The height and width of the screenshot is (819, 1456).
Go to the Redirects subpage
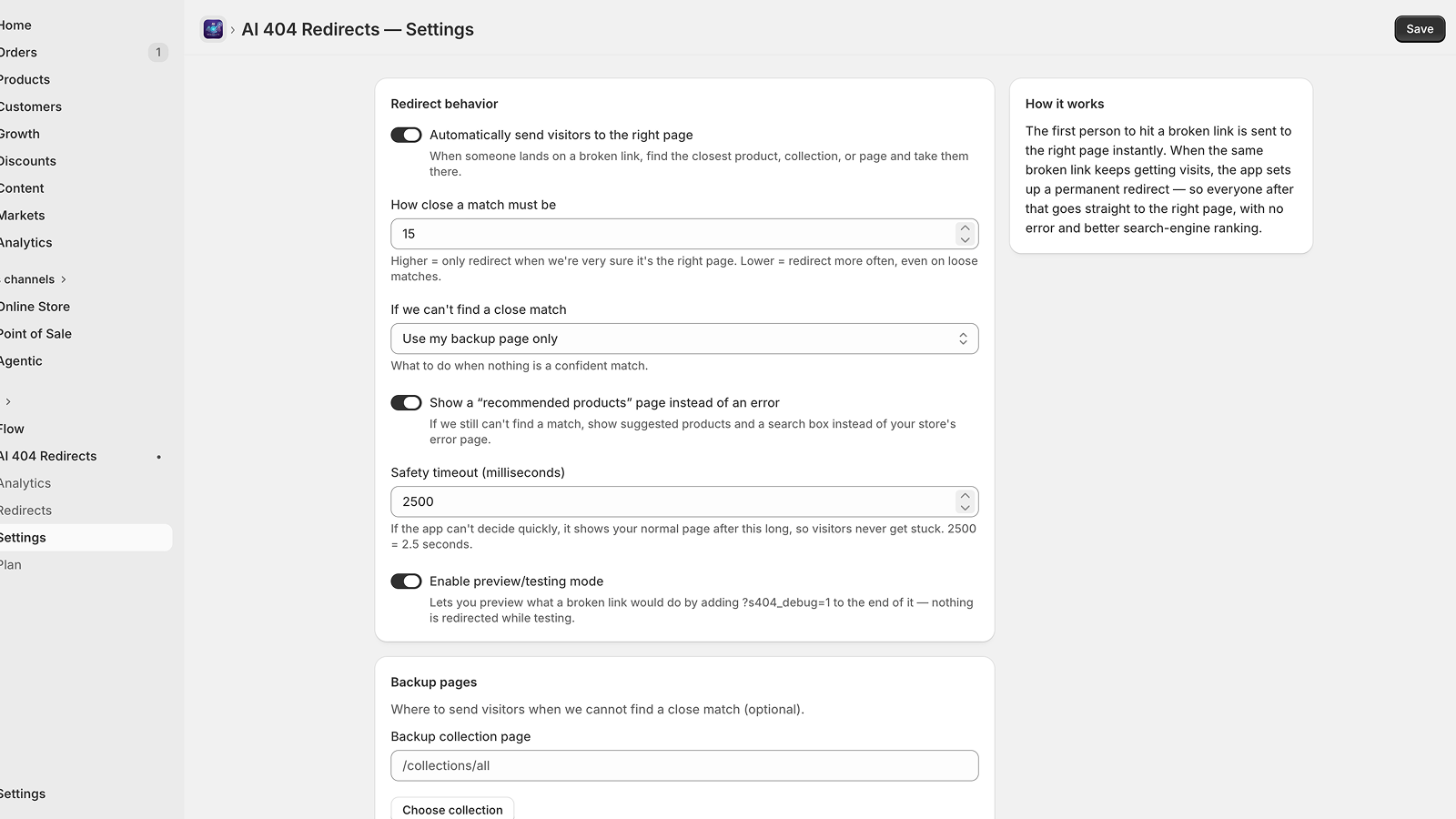pyautogui.click(x=25, y=511)
